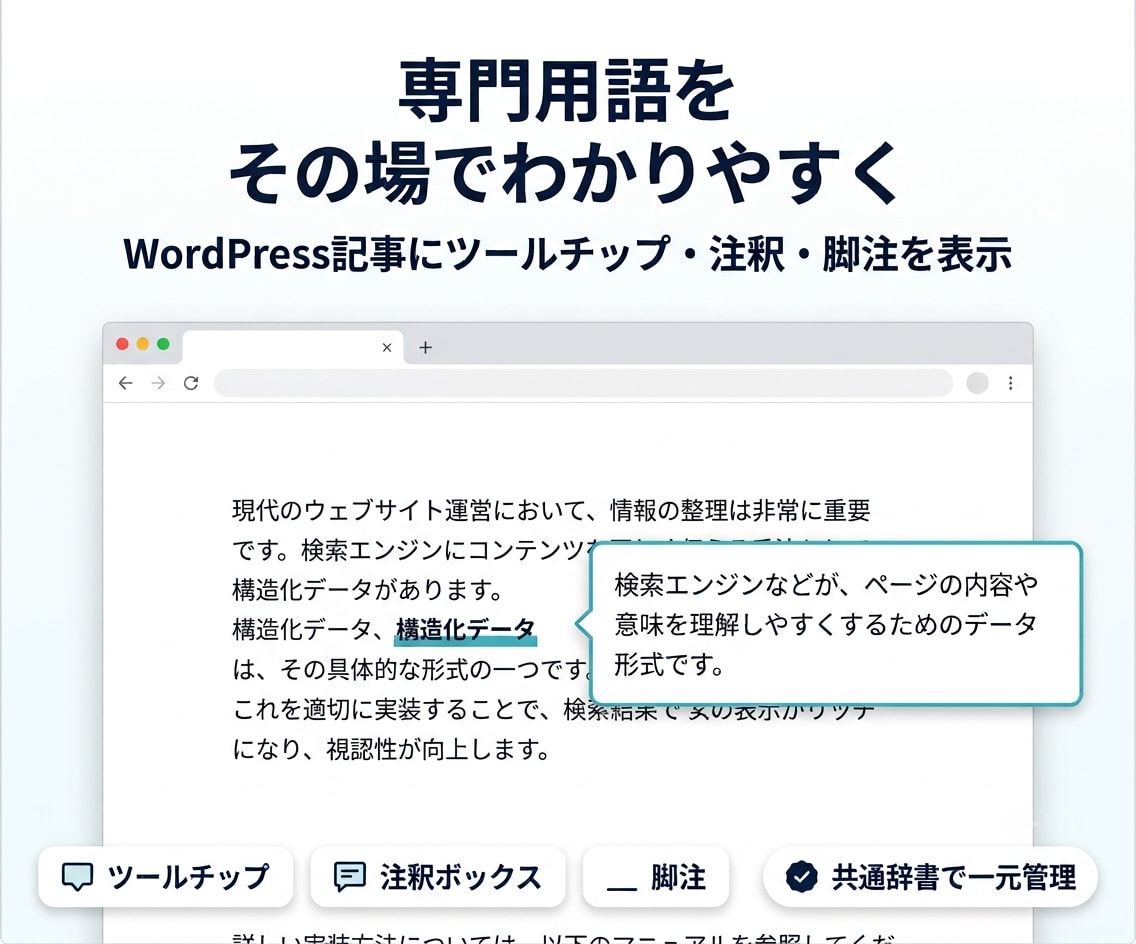
Task: Click the round profile avatar in the browser toolbar
Action: click(977, 383)
